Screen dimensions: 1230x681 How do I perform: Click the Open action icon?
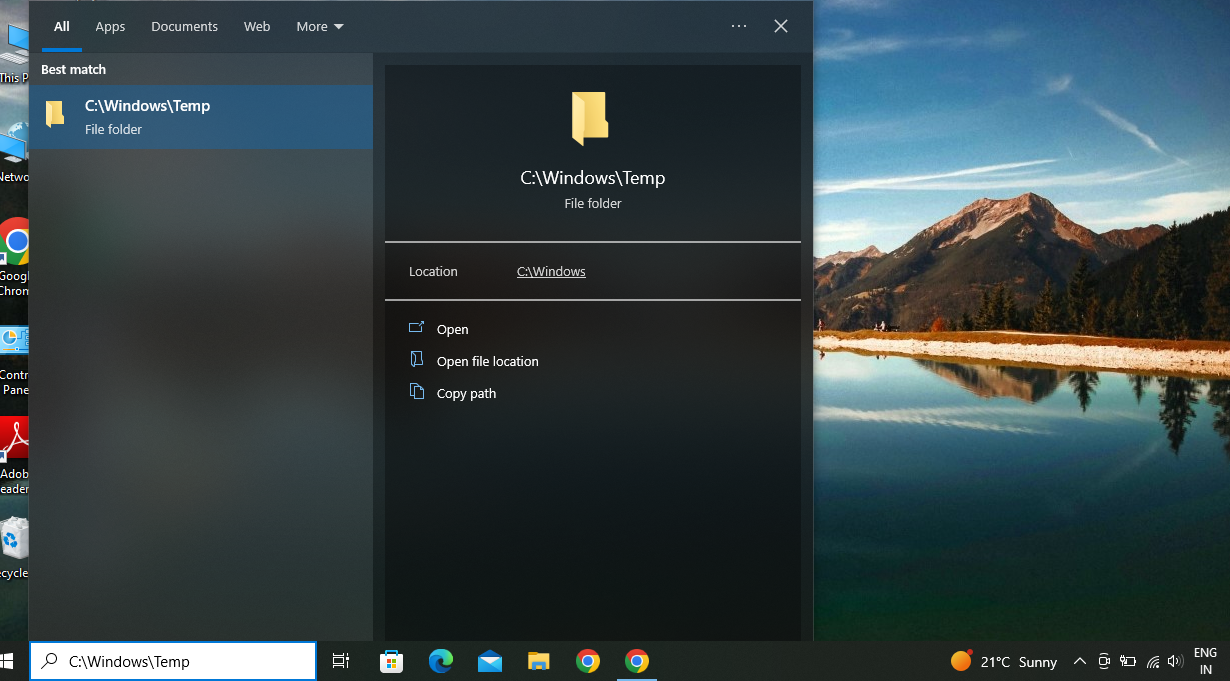[416, 327]
